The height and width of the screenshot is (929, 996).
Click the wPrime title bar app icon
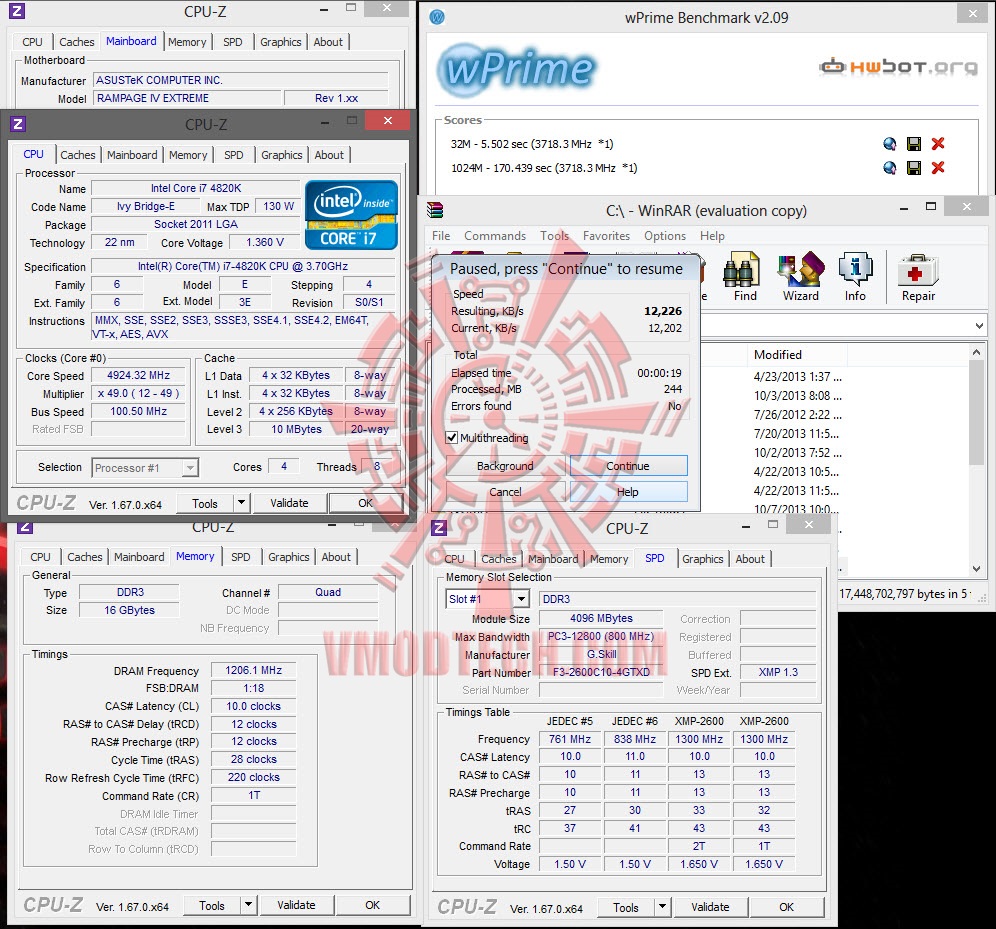click(x=437, y=17)
